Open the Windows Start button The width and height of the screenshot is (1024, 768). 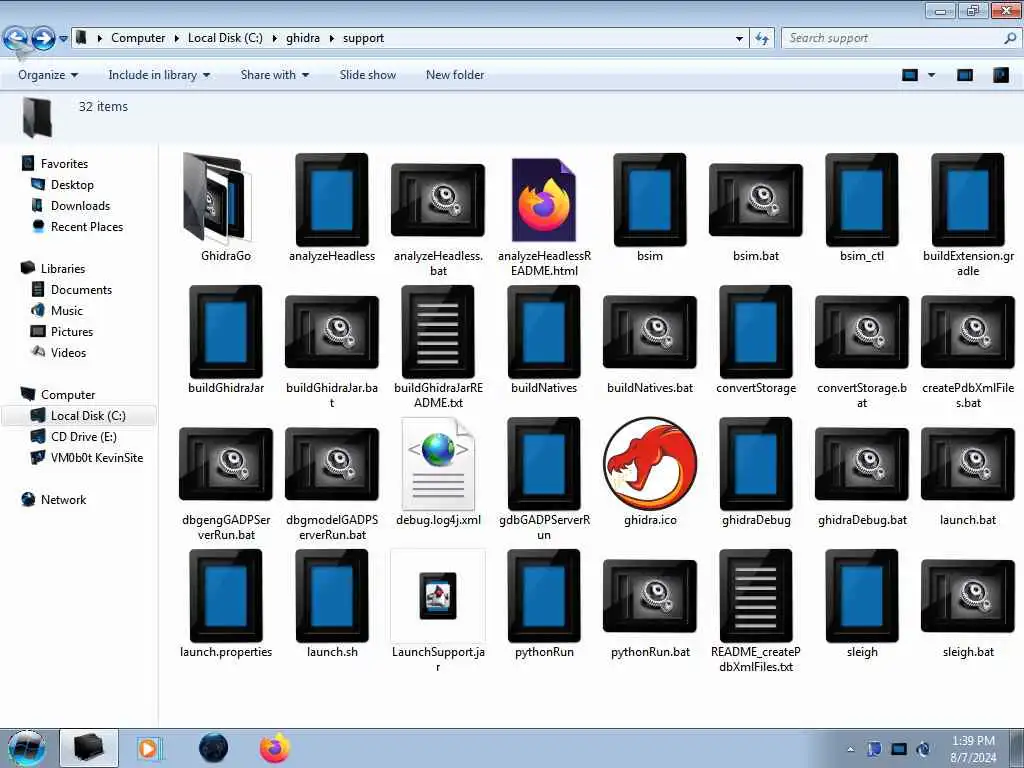coord(26,748)
